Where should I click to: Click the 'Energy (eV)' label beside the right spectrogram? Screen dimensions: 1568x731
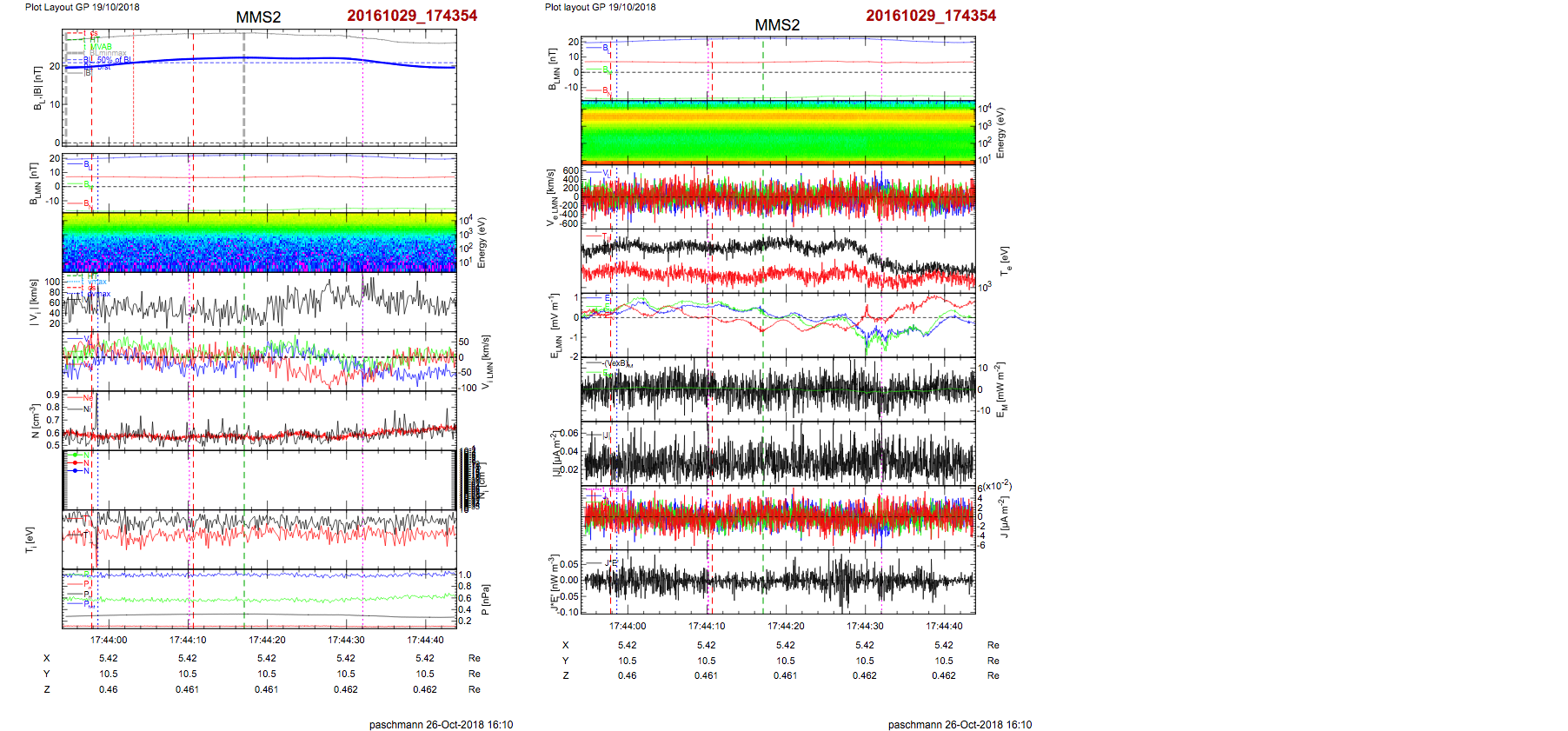[1000, 133]
